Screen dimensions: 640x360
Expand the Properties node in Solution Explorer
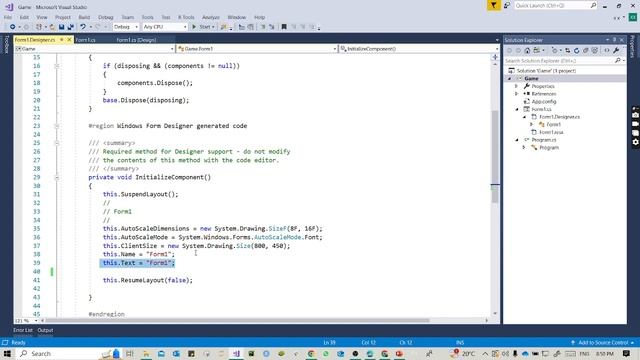[x=516, y=86]
